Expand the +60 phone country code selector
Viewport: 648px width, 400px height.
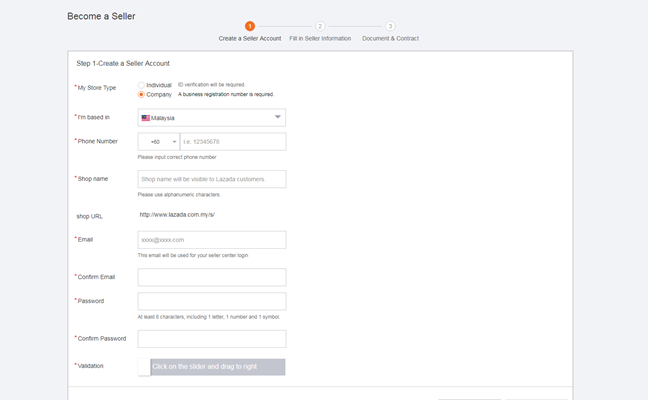pos(158,142)
